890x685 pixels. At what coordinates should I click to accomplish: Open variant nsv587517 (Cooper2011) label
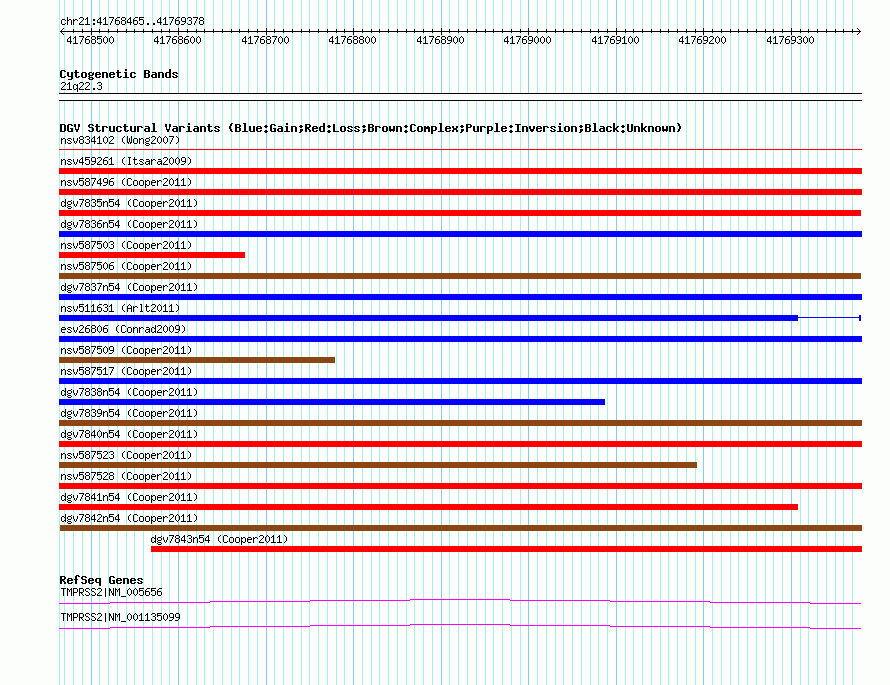coord(126,371)
